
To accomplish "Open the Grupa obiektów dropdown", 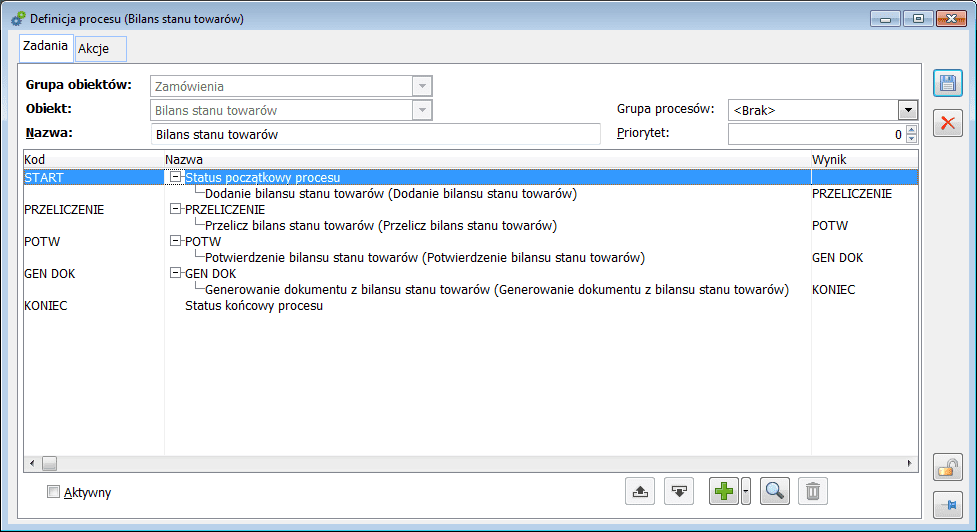I will tap(422, 86).
